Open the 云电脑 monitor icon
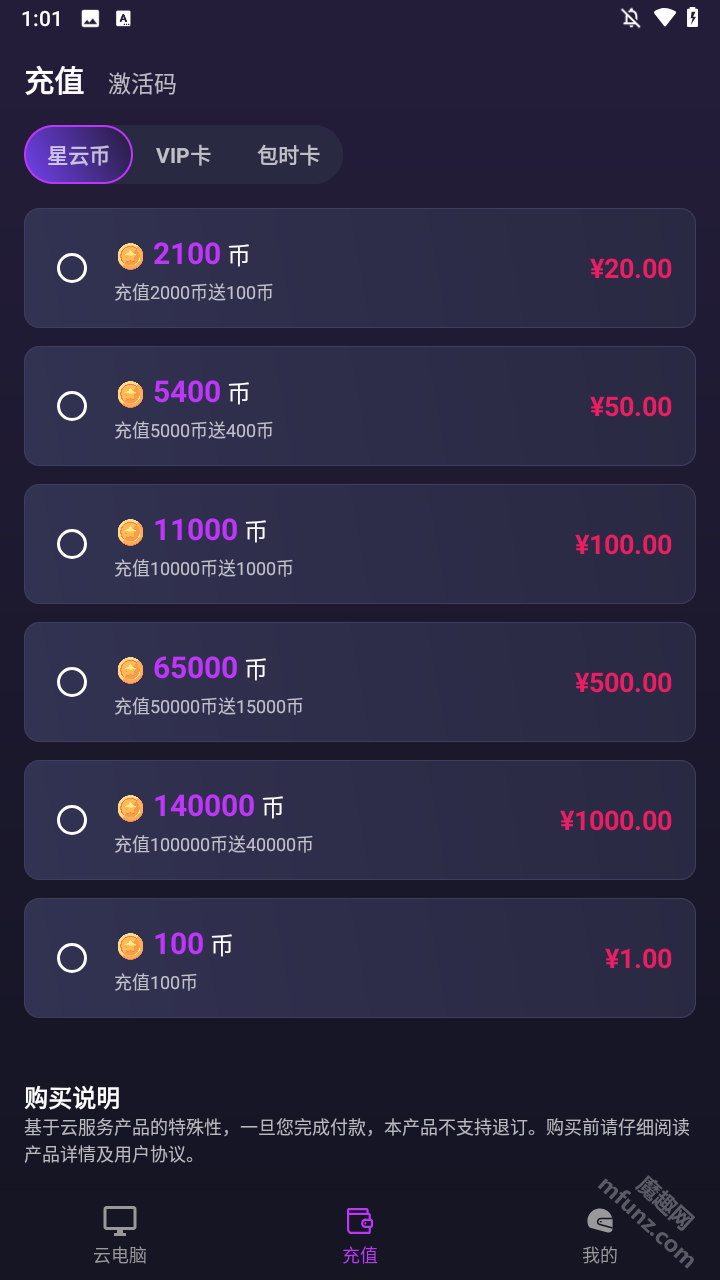This screenshot has height=1280, width=720. click(120, 1221)
